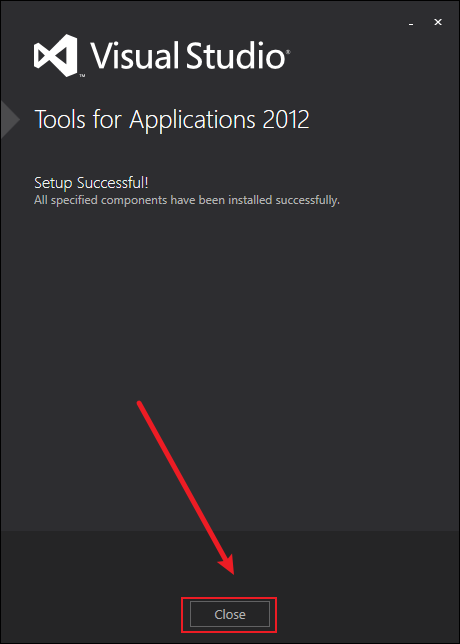Click the word "Visual" in the wordmark
Image resolution: width=460 pixels, height=644 pixels.
coord(134,55)
